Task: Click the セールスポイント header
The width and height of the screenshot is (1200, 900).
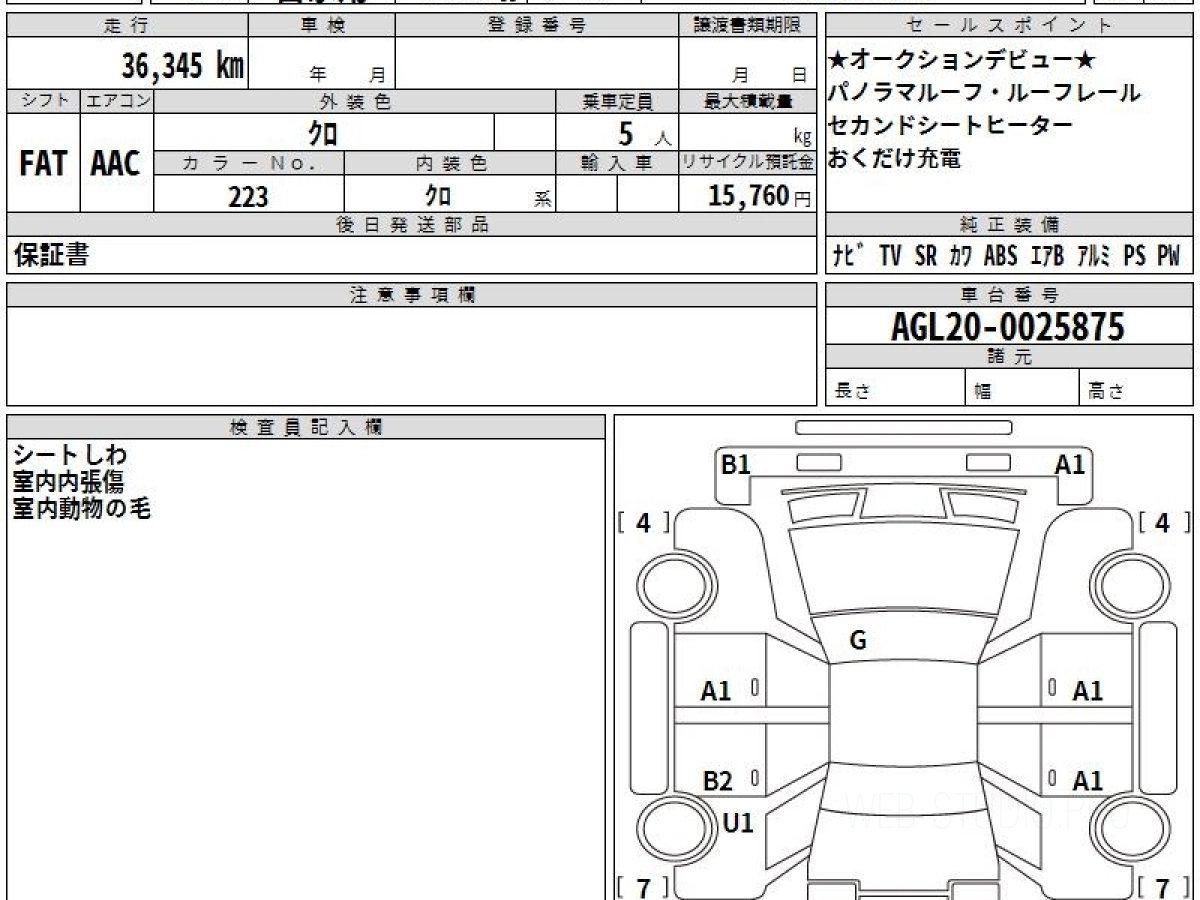Action: [1009, 26]
